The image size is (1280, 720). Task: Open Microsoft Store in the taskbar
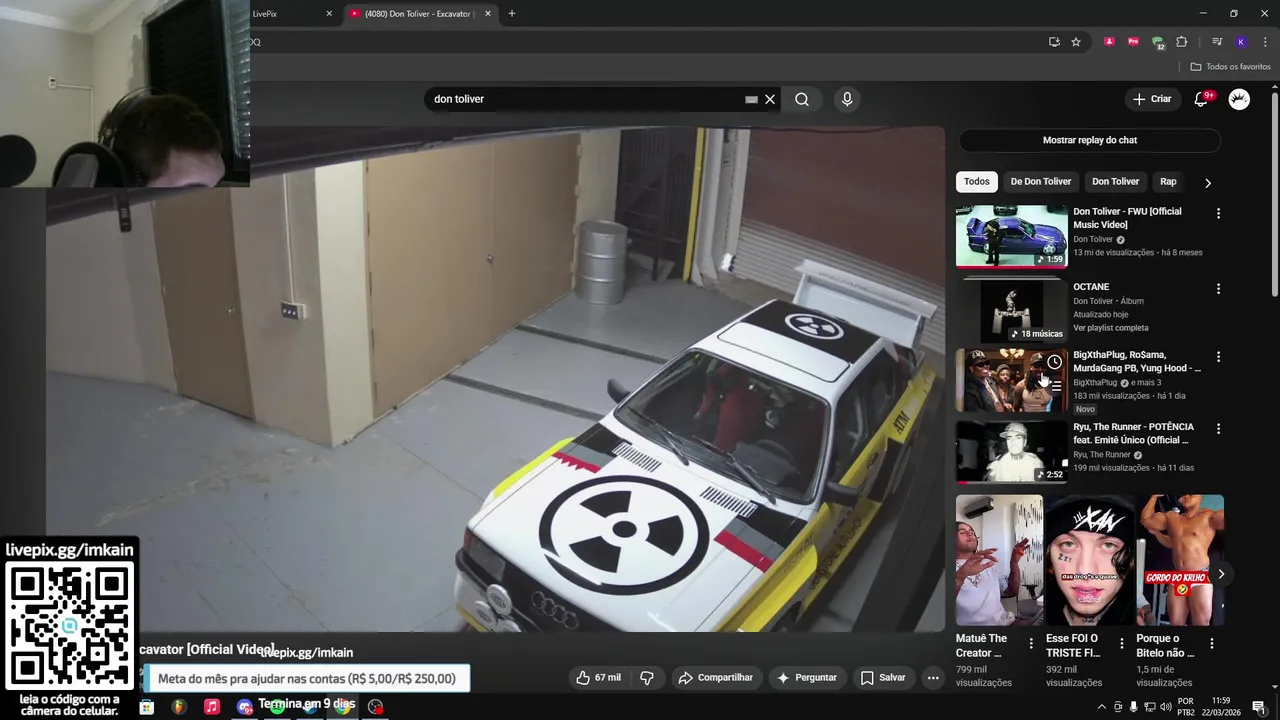[147, 707]
